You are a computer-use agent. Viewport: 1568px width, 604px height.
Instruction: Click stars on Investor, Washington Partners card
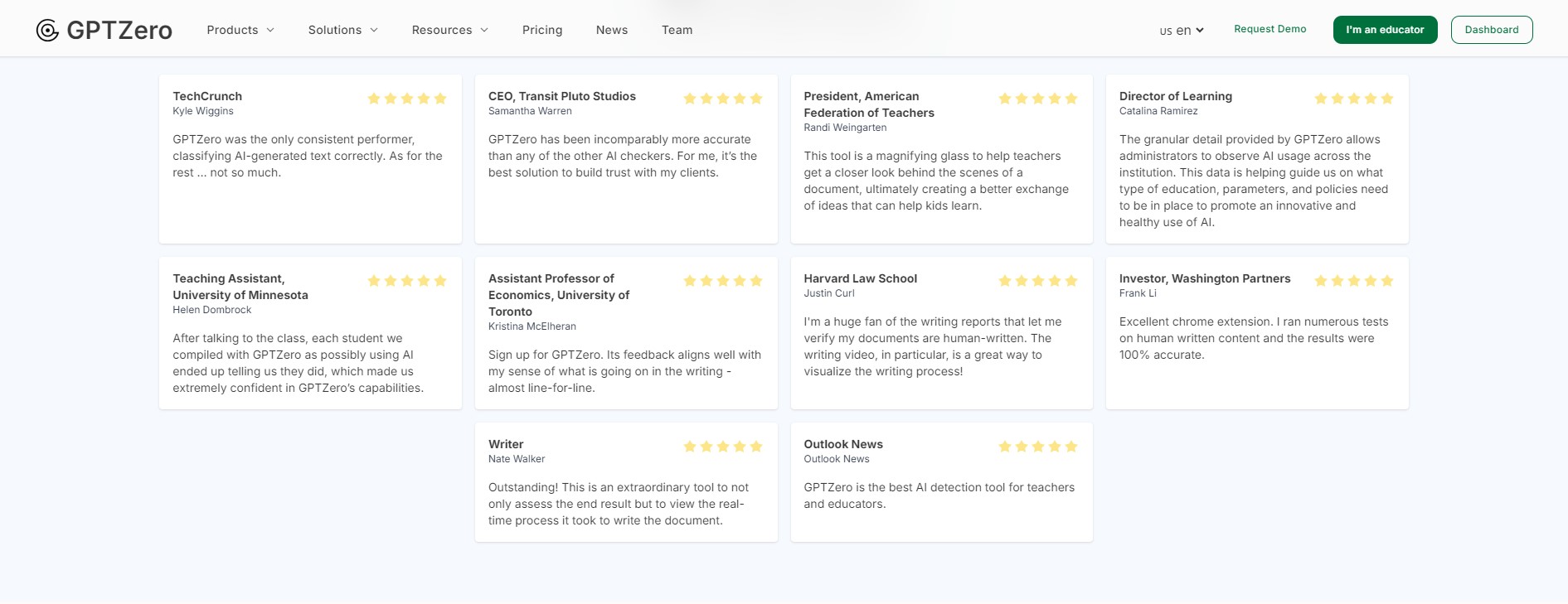tap(1353, 281)
